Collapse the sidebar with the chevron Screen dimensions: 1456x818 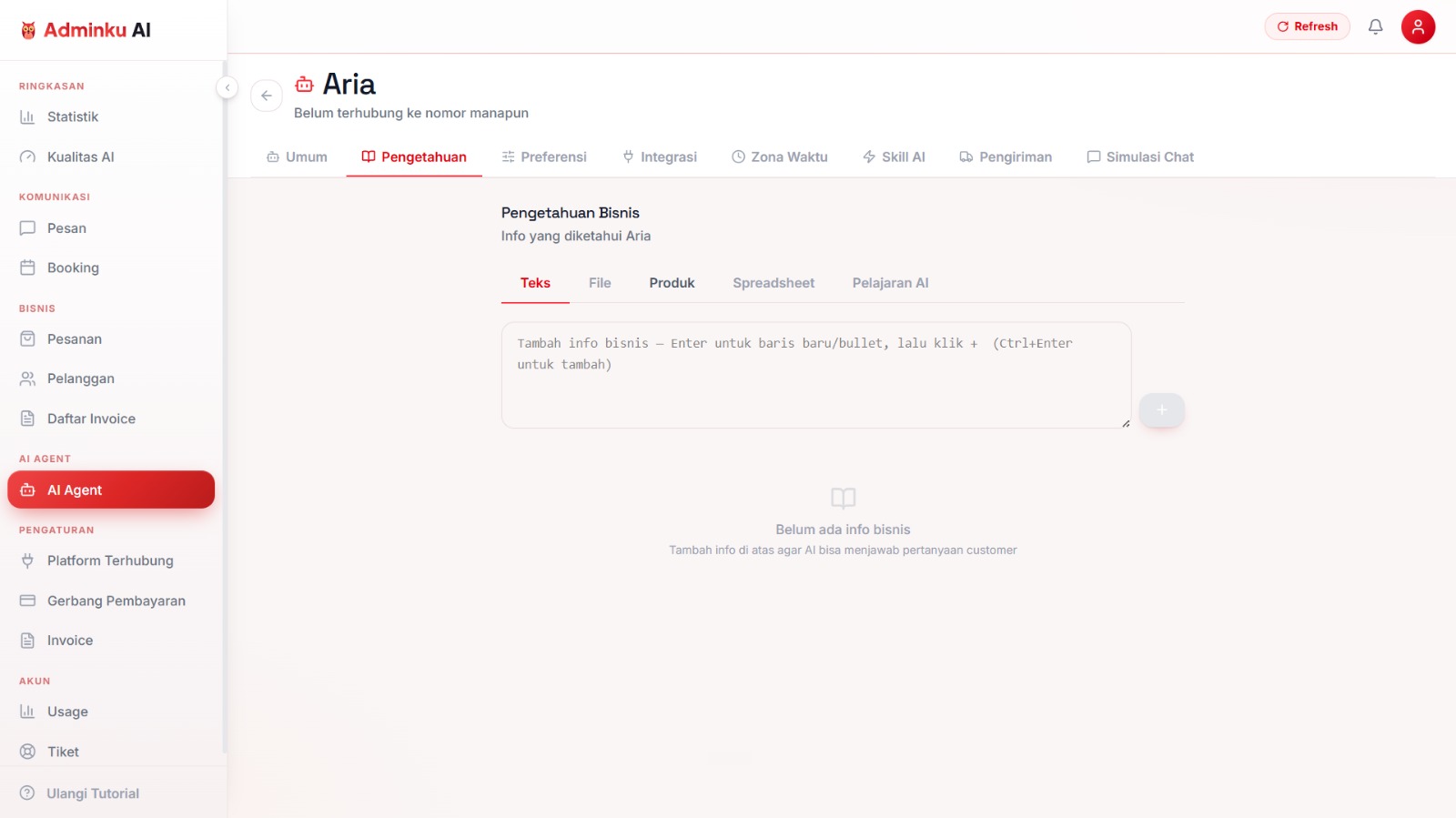[x=227, y=87]
